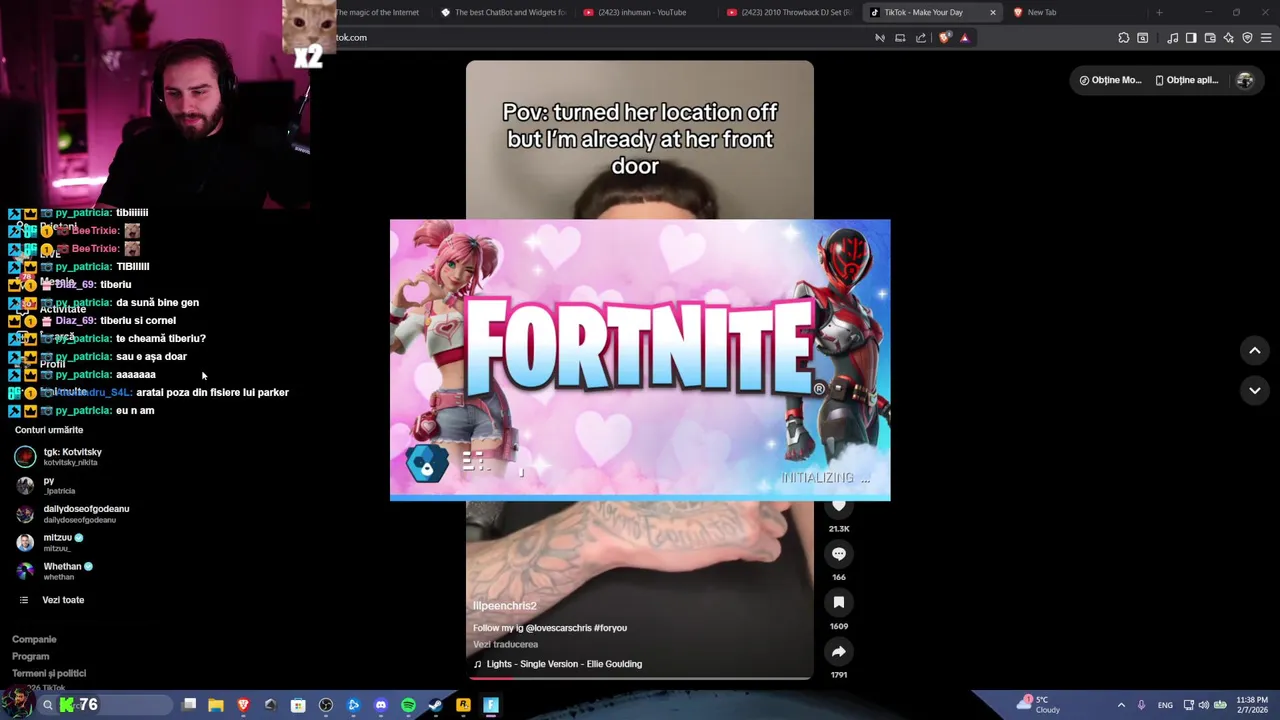This screenshot has height=720, width=1280.
Task: Click the ENG language indicator
Action: [x=1165, y=705]
